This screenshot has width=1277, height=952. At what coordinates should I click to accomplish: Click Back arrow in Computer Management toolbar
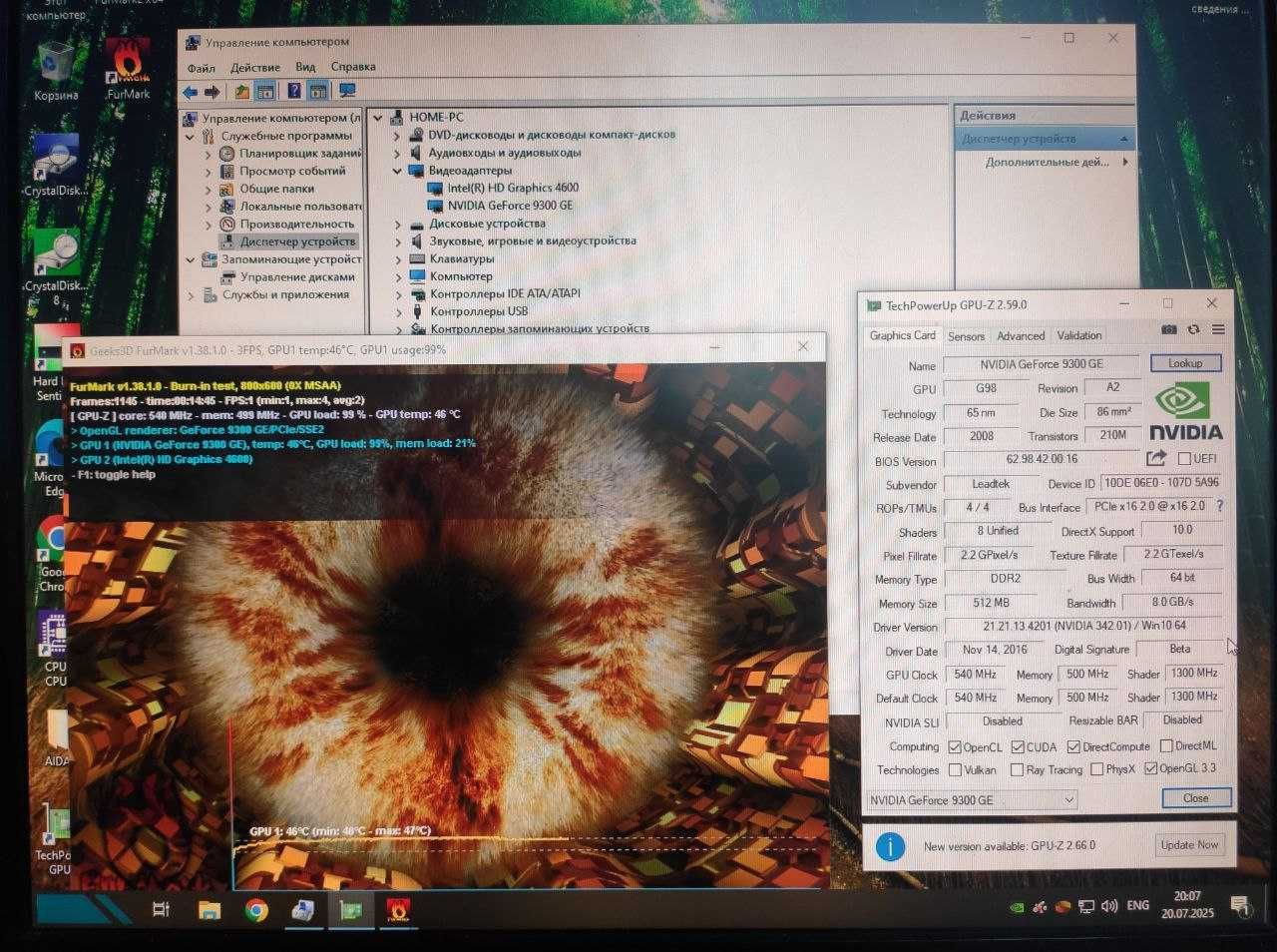pos(190,92)
